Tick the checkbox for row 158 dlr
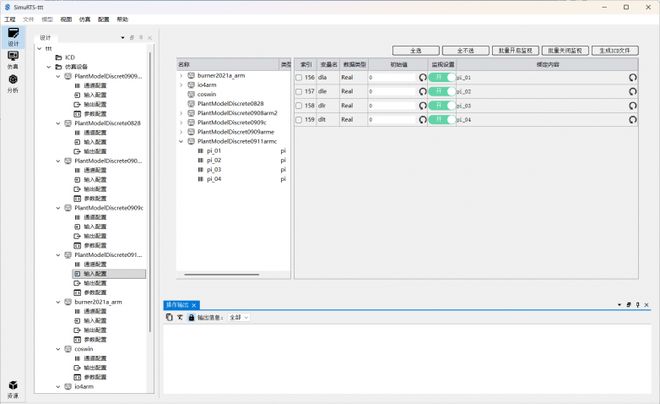Screen dimensions: 660x404 pos(299,105)
